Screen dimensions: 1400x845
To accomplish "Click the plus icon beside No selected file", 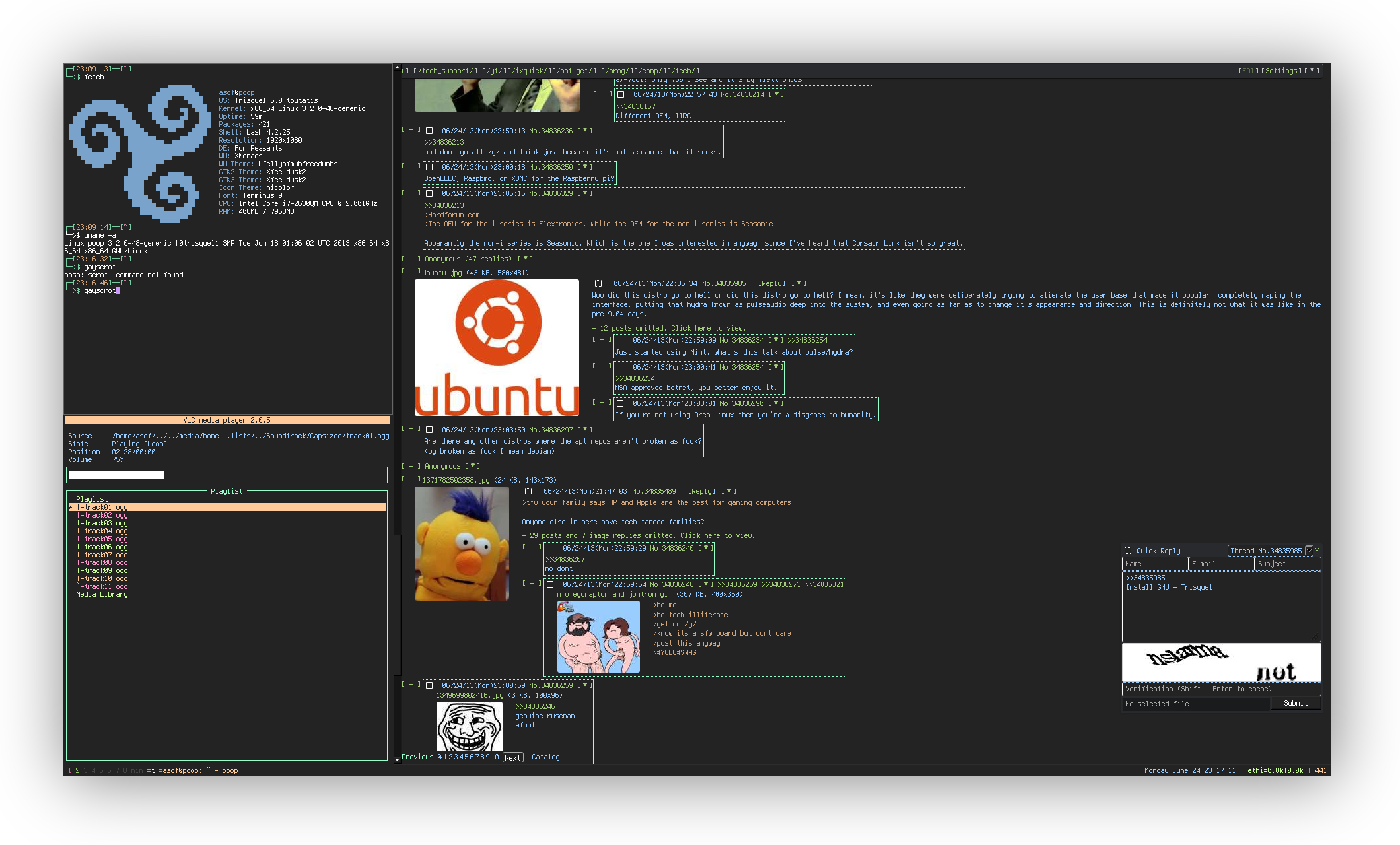I will coord(1265,704).
